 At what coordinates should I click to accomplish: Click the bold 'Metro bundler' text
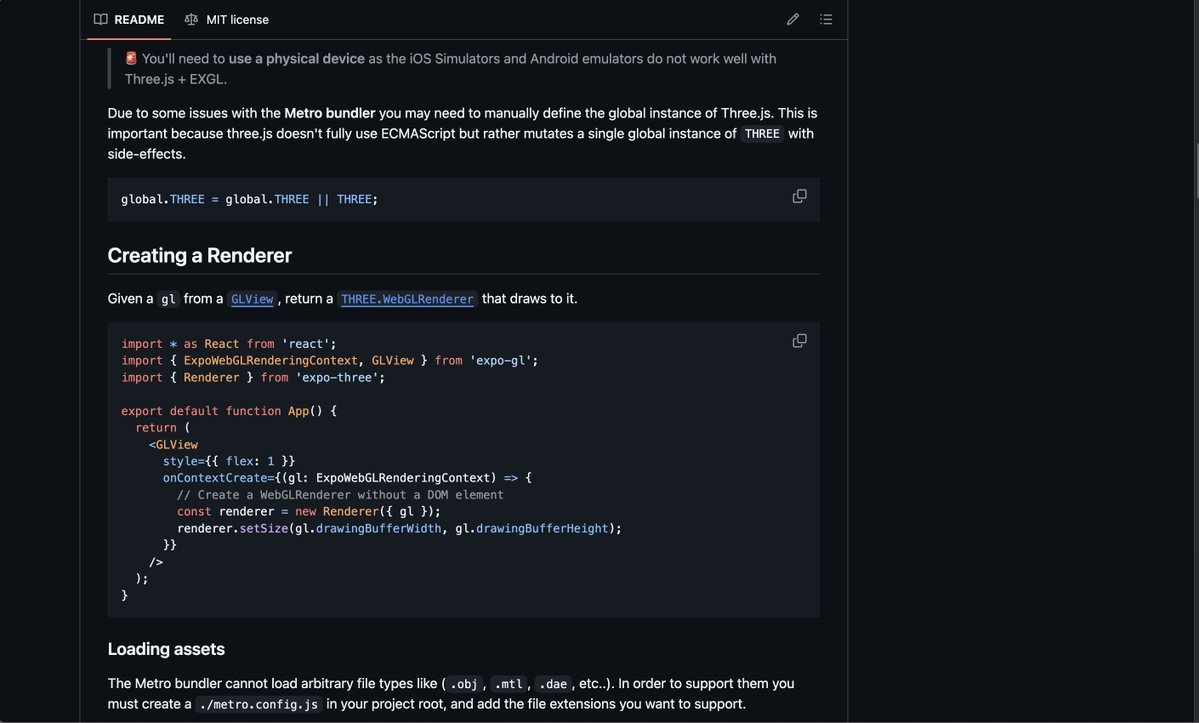(330, 113)
